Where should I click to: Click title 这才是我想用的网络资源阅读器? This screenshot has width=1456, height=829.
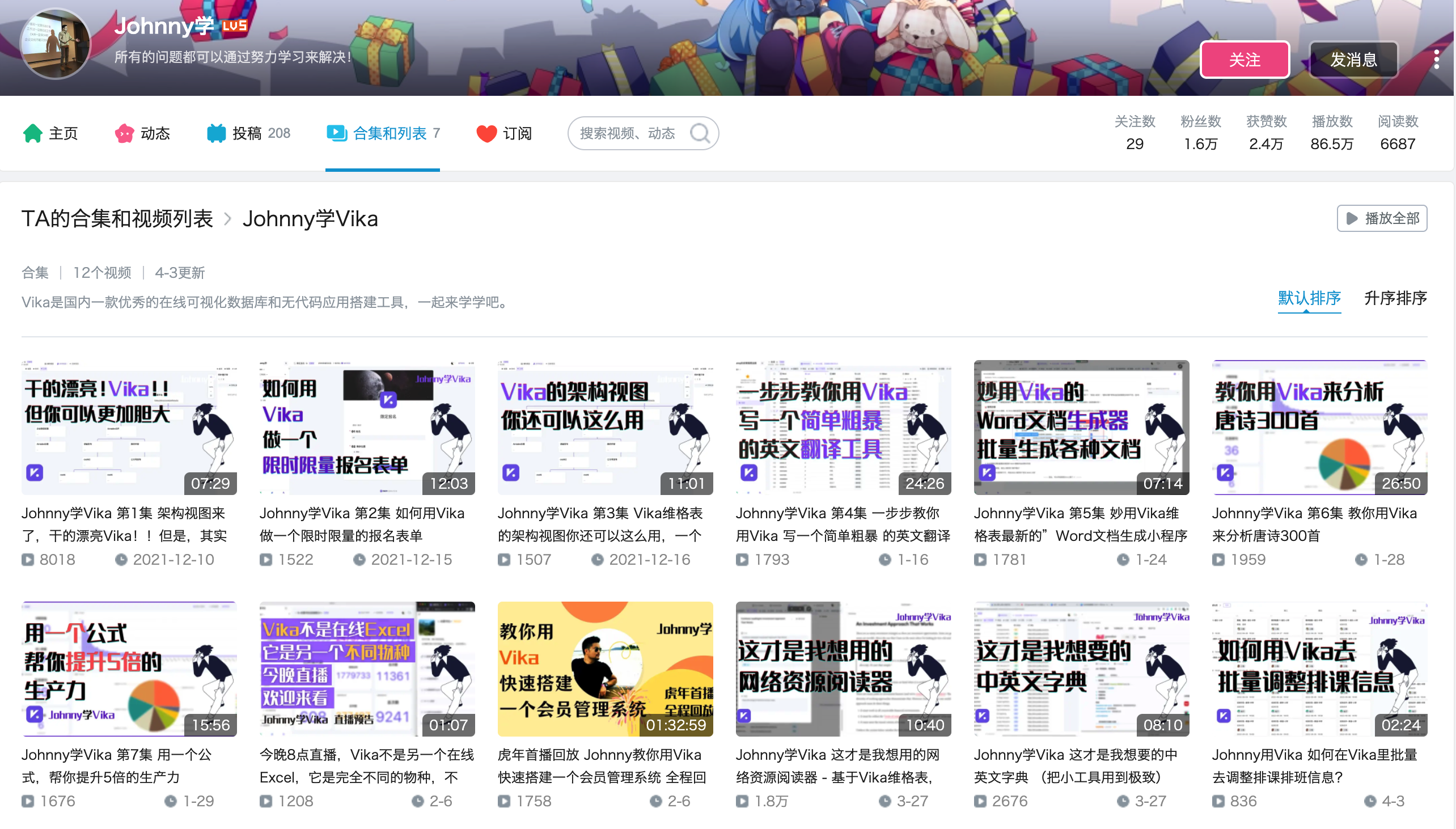click(838, 766)
